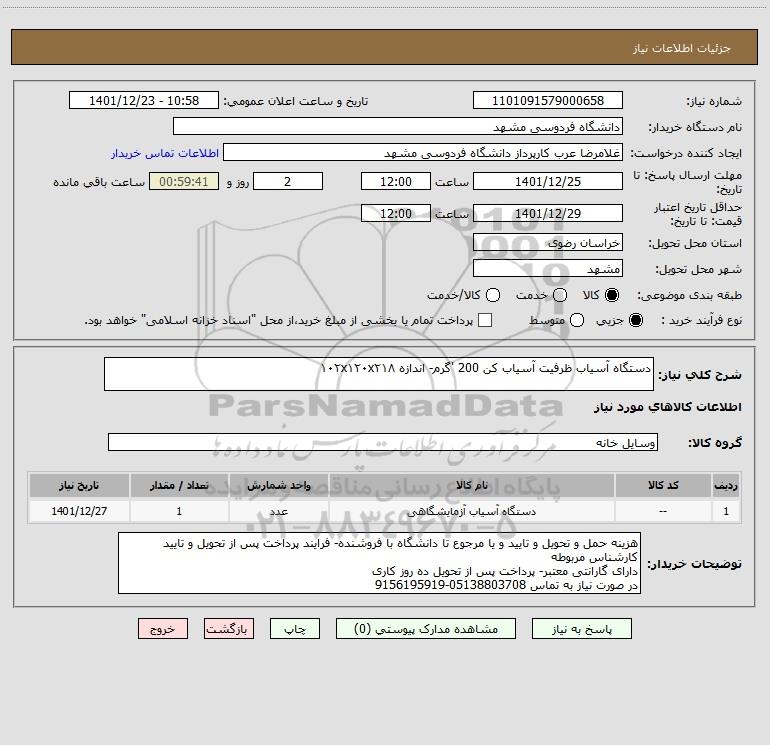
Task: Select the کالا radio button
Action: tap(612, 295)
